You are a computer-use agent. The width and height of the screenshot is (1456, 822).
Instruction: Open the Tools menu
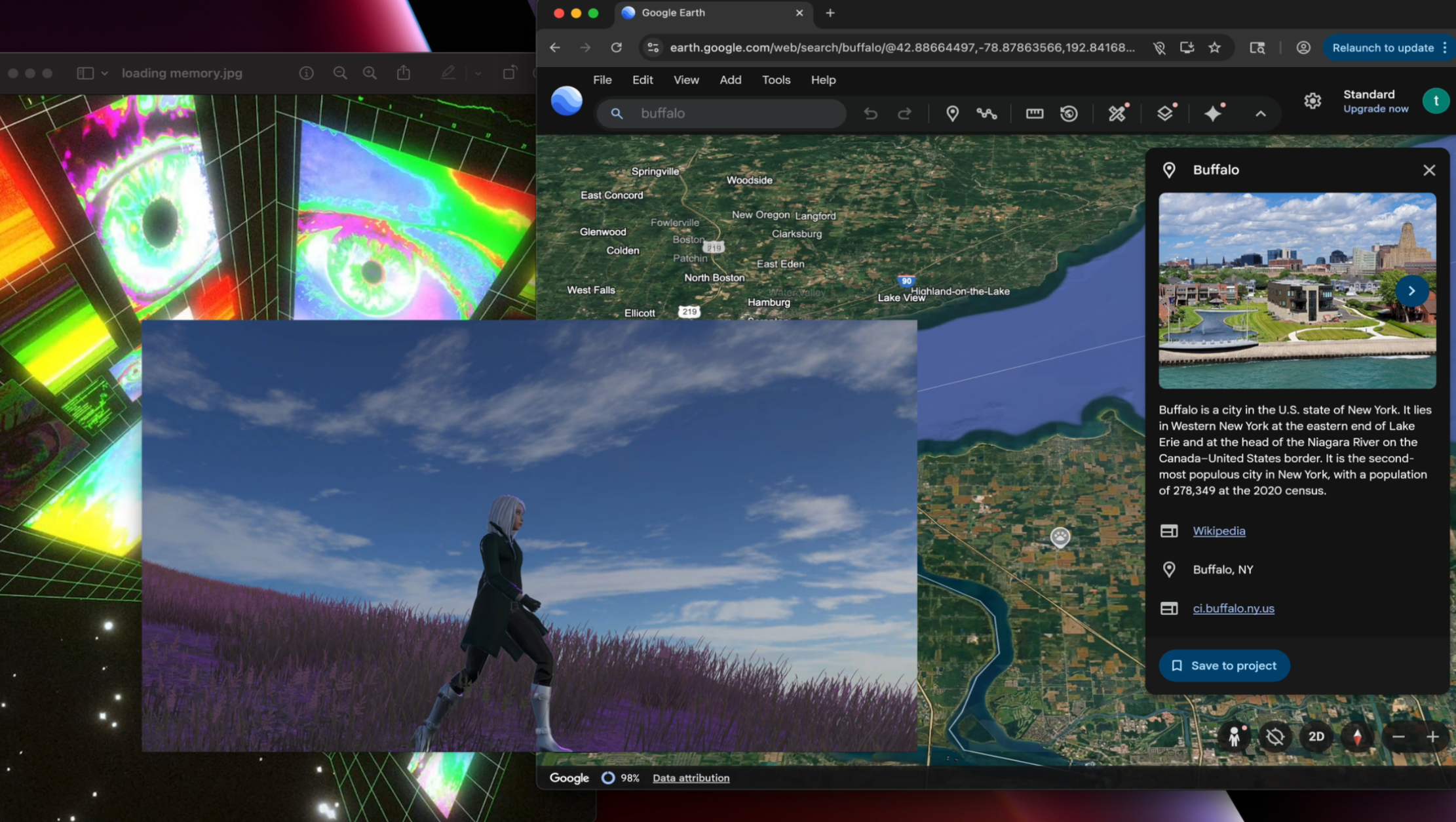point(776,79)
